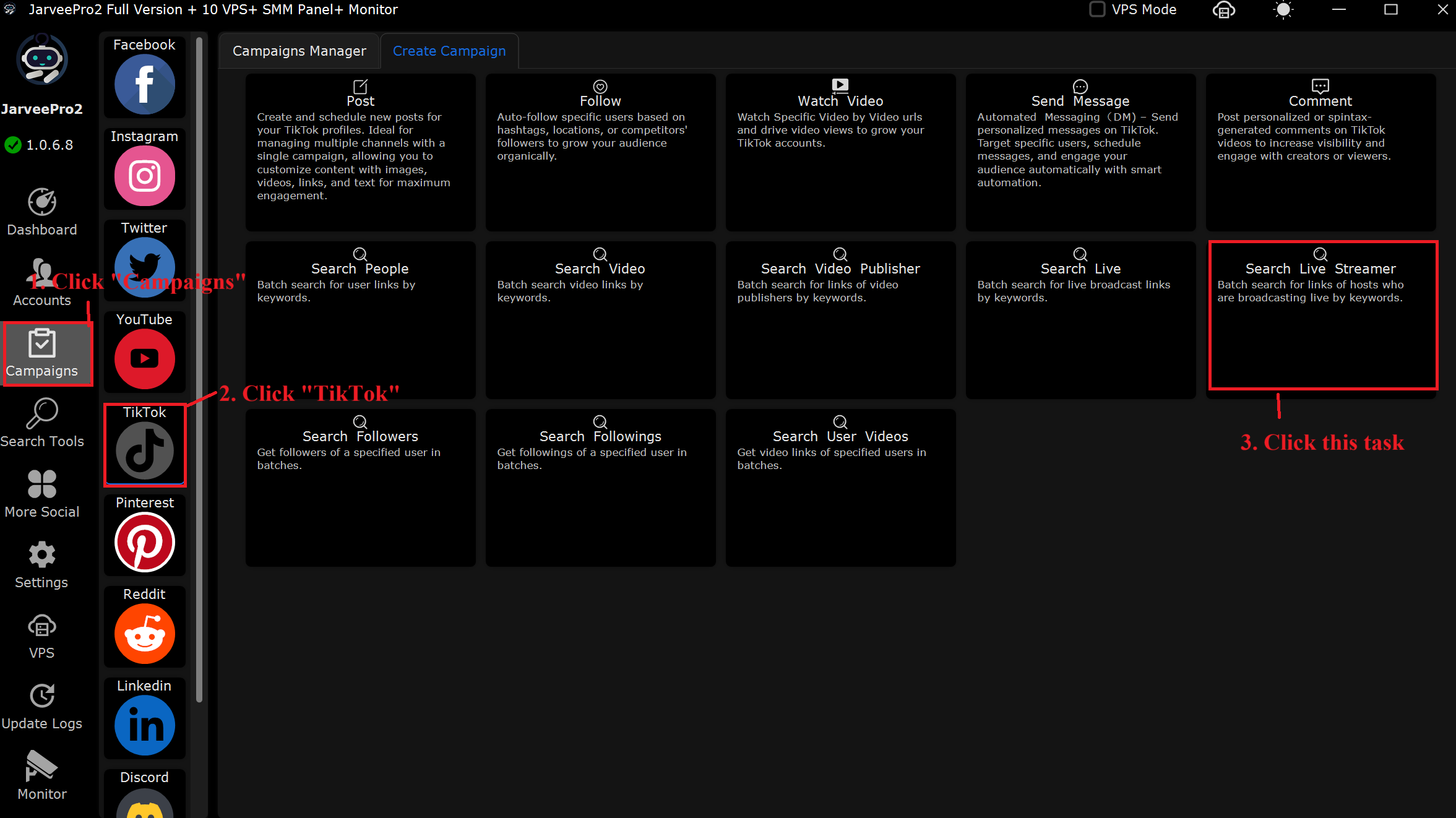
Task: Choose the Post campaign task card
Action: click(x=361, y=152)
